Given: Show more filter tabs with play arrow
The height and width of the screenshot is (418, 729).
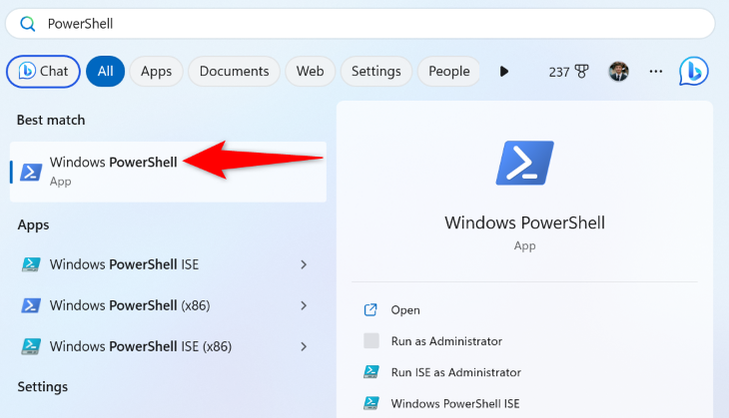Looking at the screenshot, I should [x=504, y=71].
